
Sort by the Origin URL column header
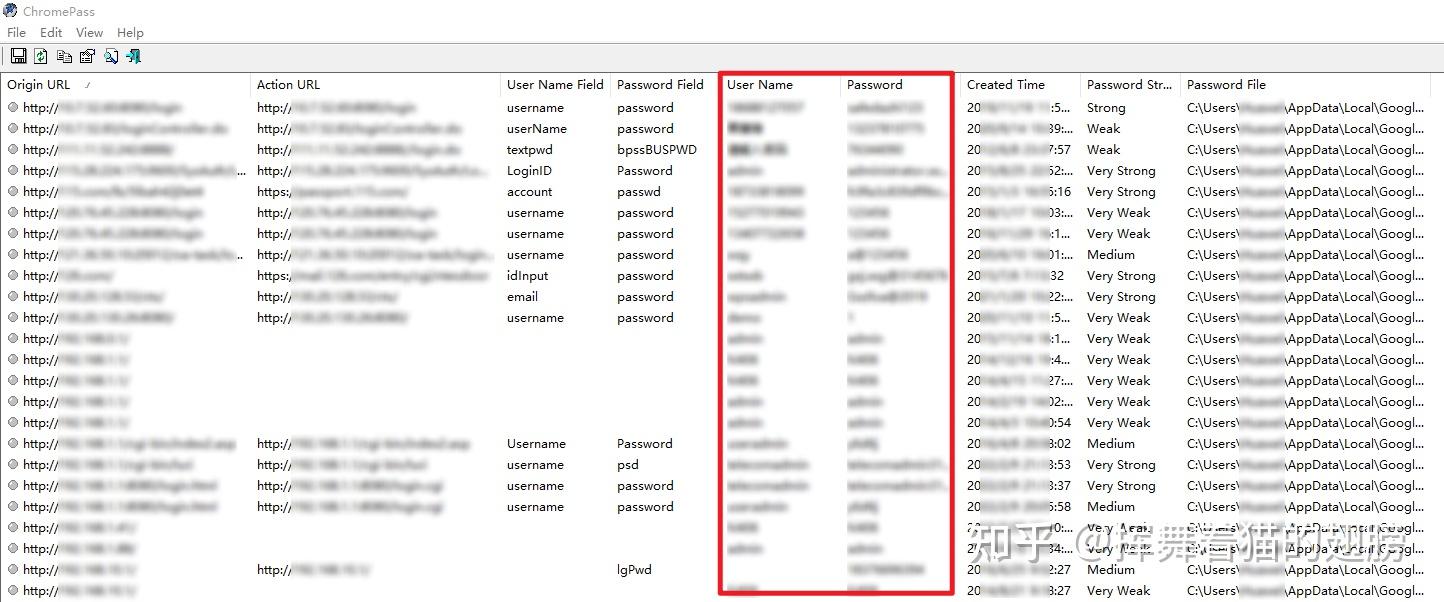[125, 85]
